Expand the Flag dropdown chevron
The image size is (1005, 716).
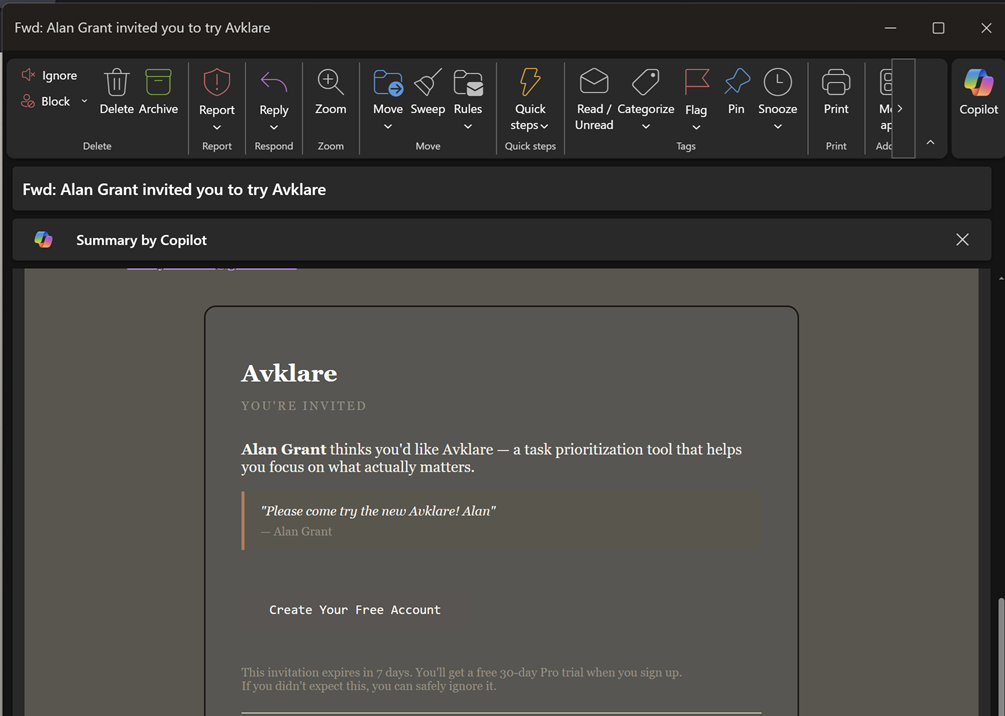click(x=696, y=128)
